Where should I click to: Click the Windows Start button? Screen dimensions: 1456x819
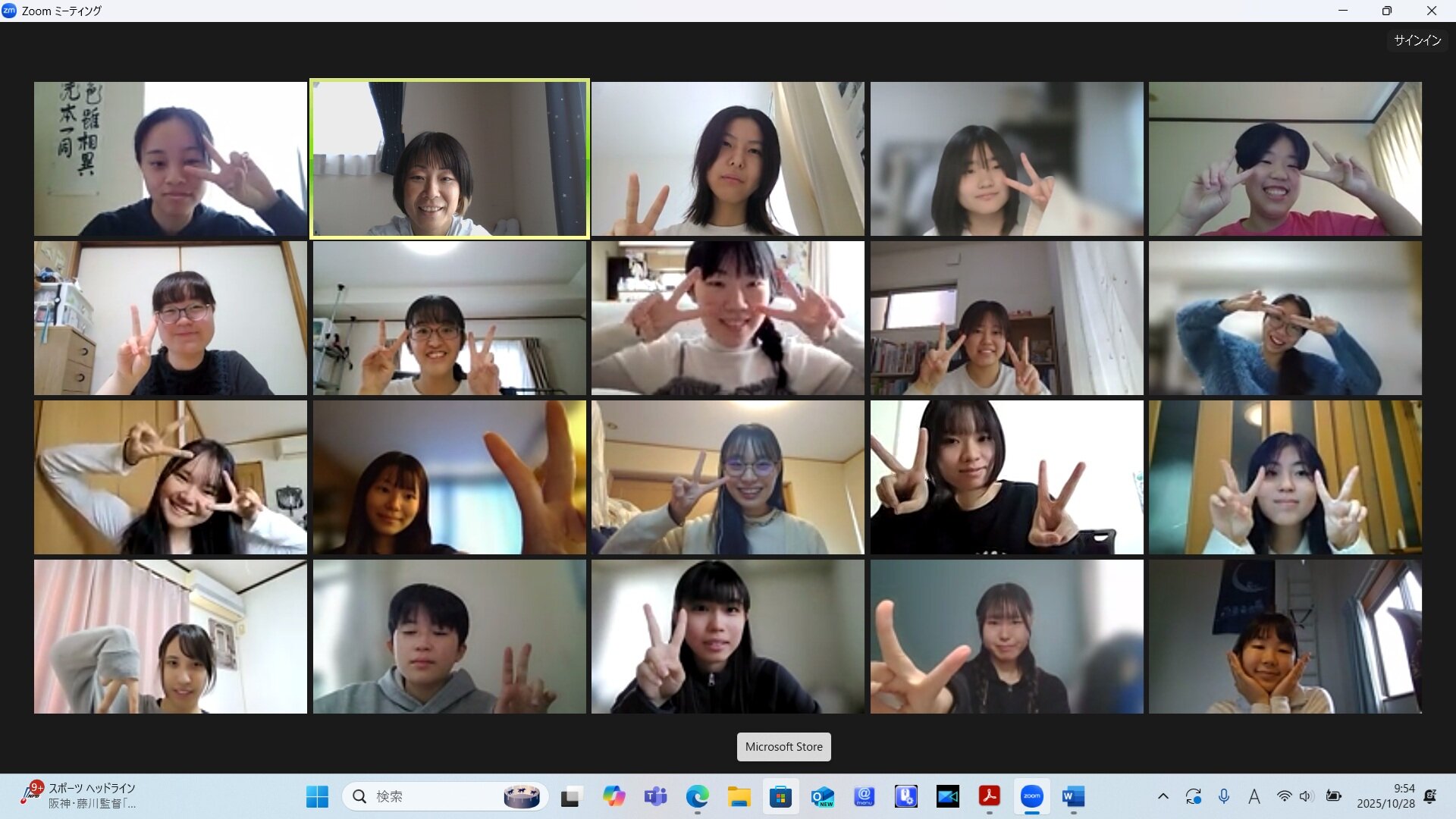coord(317,796)
